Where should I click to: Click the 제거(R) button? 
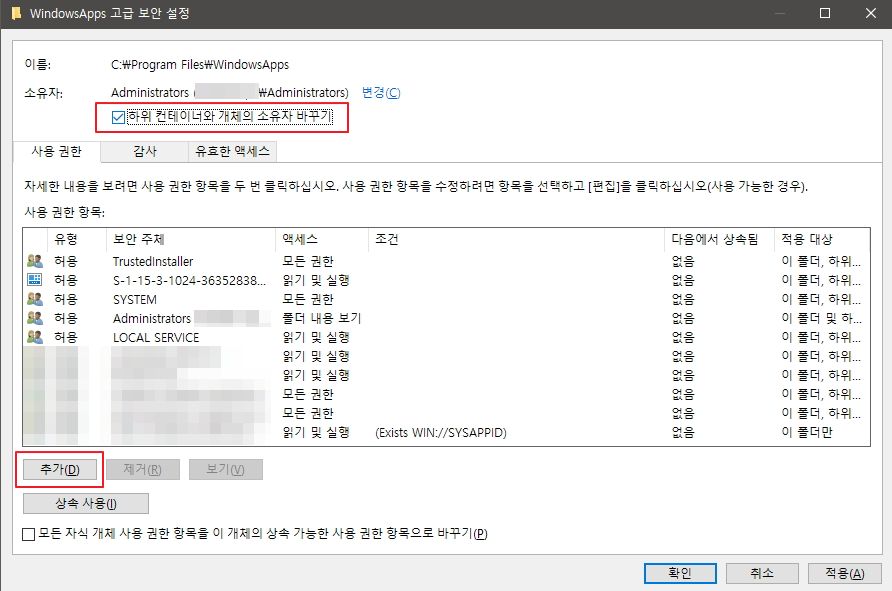point(143,470)
